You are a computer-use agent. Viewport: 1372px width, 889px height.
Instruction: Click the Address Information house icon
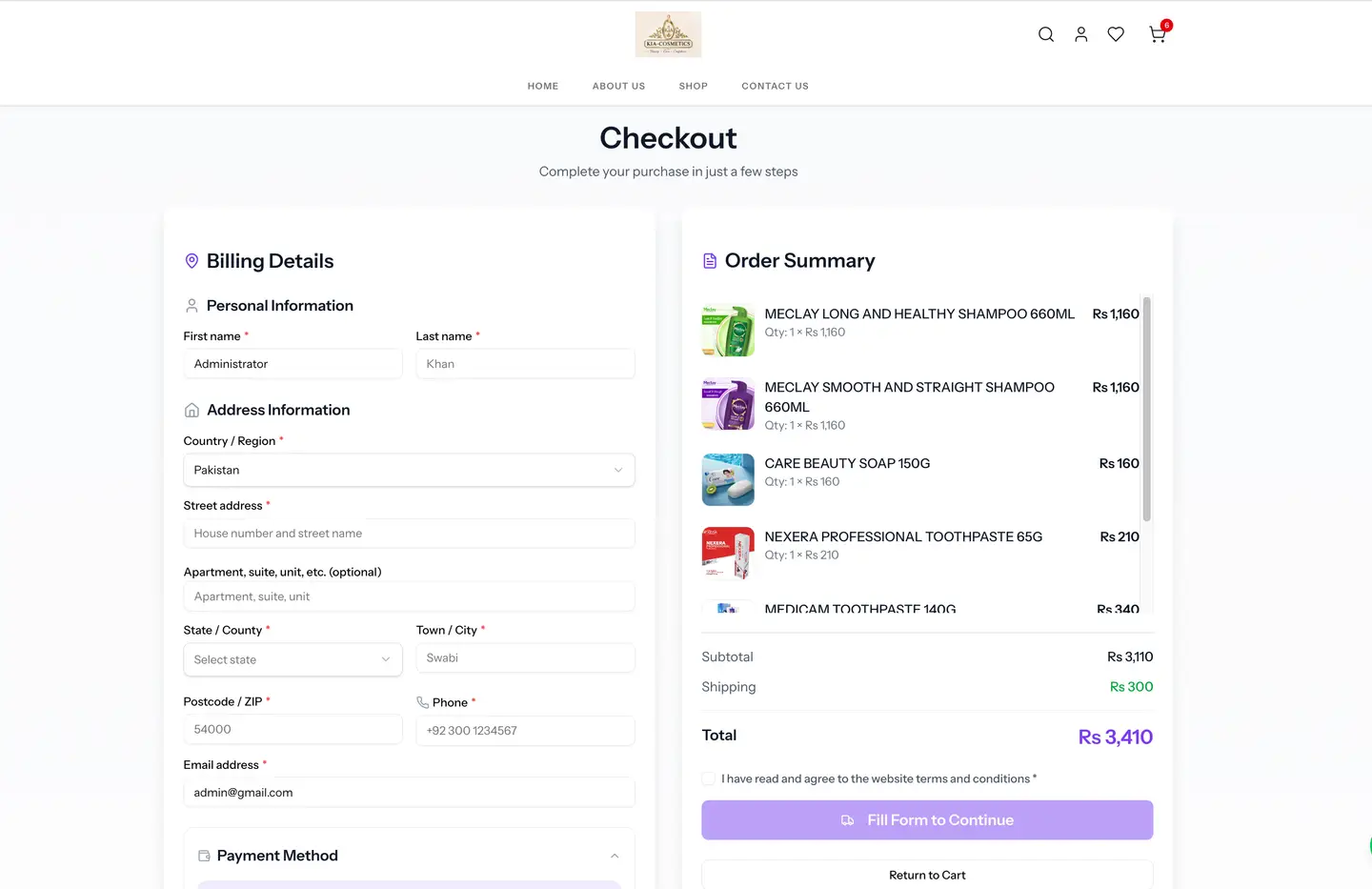pos(192,410)
